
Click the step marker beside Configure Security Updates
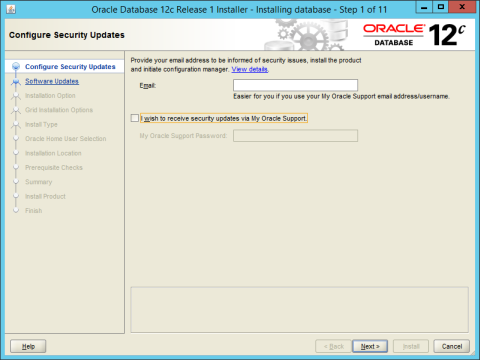pyautogui.click(x=16, y=67)
